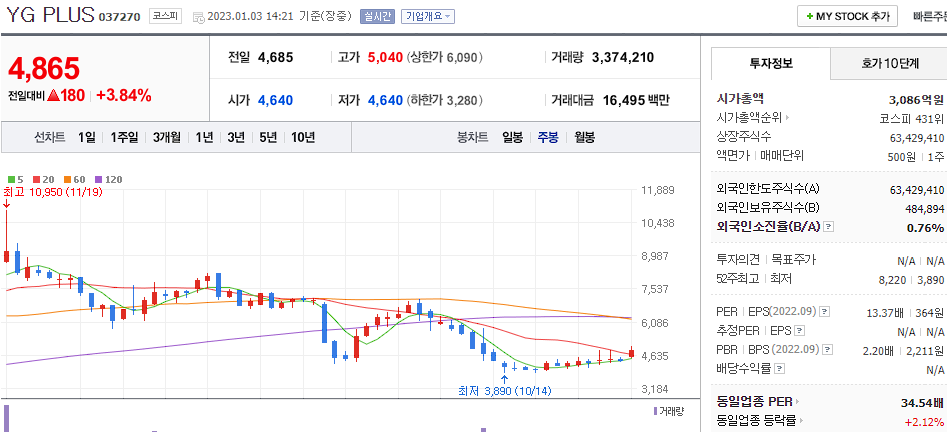
Task: Show the 월봉 candle chart
Action: point(585,137)
